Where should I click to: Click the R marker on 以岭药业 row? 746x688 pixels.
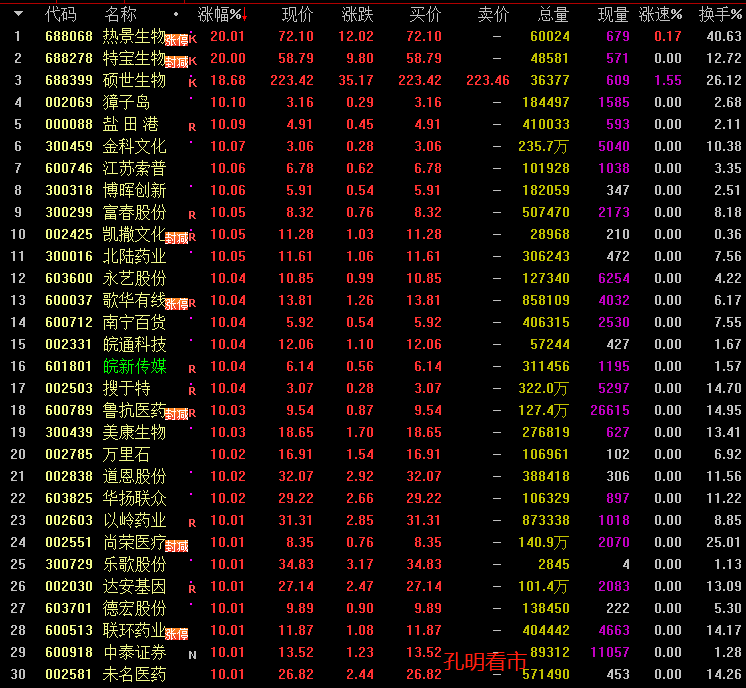[x=192, y=523]
